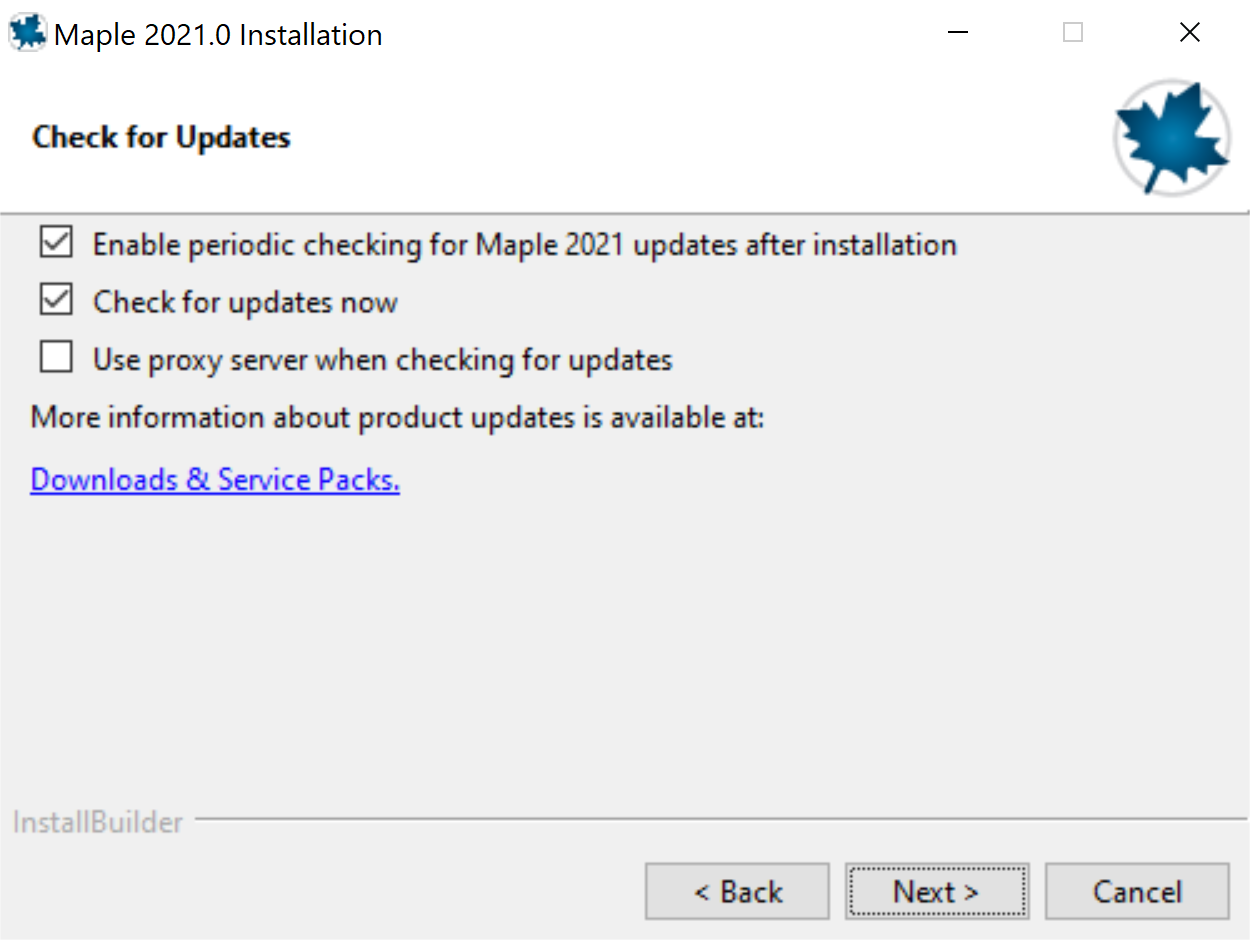
Task: Click the 'Enable periodic checking for Maple 2021' label text
Action: tap(524, 244)
